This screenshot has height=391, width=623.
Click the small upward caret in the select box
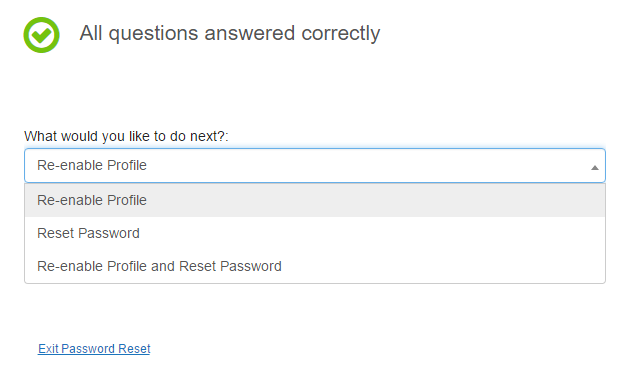594,168
